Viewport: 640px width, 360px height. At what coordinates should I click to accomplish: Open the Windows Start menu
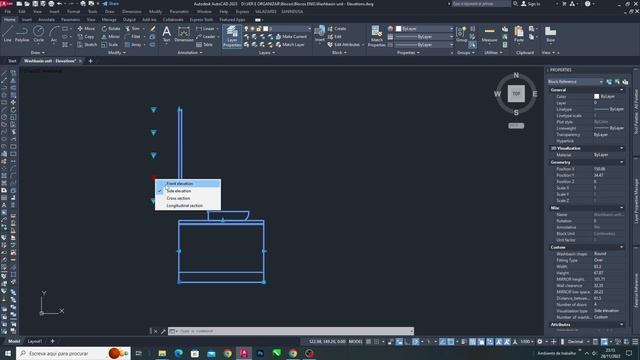coord(8,353)
